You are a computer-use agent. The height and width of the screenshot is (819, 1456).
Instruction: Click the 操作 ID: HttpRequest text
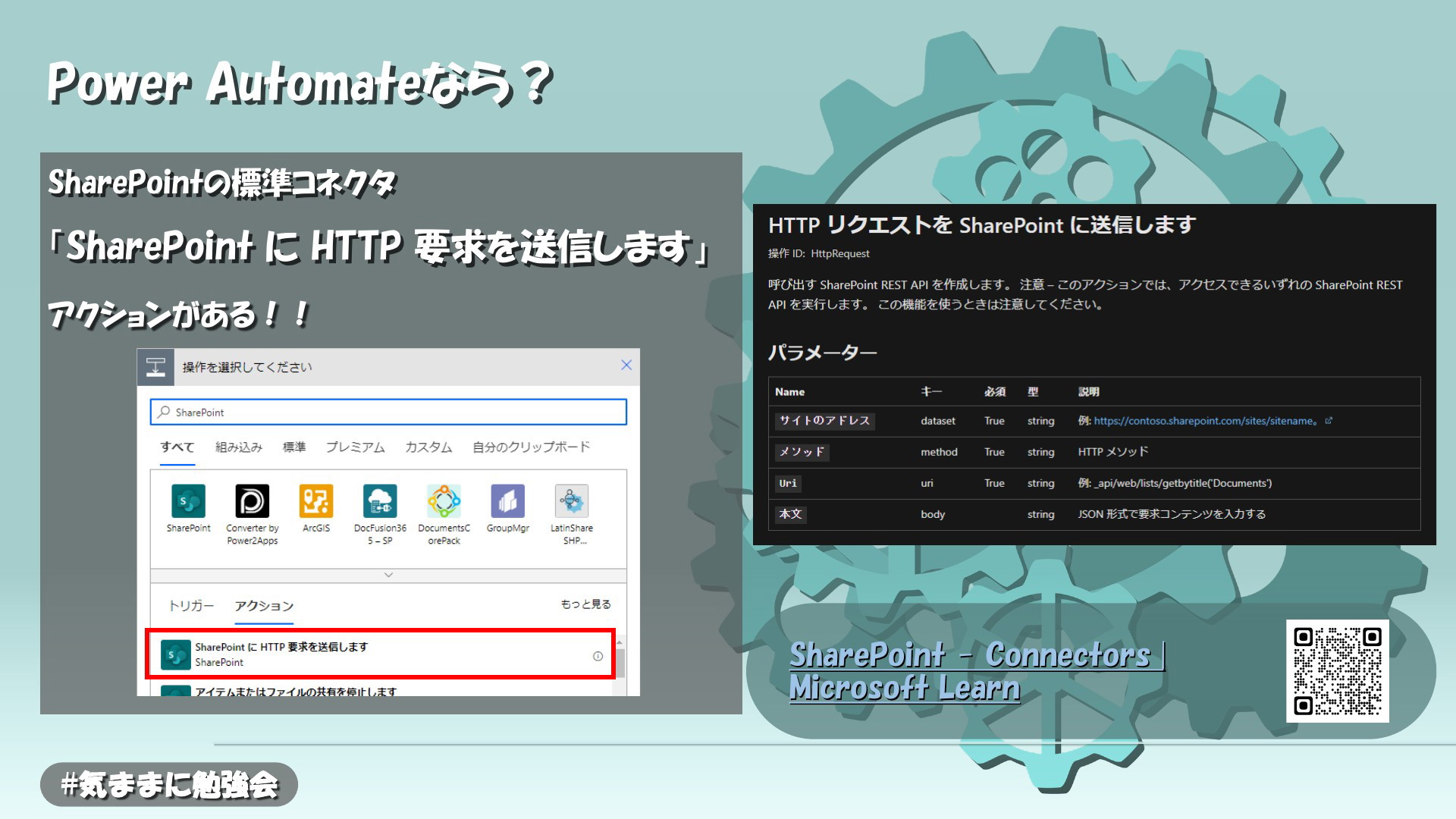(x=819, y=253)
